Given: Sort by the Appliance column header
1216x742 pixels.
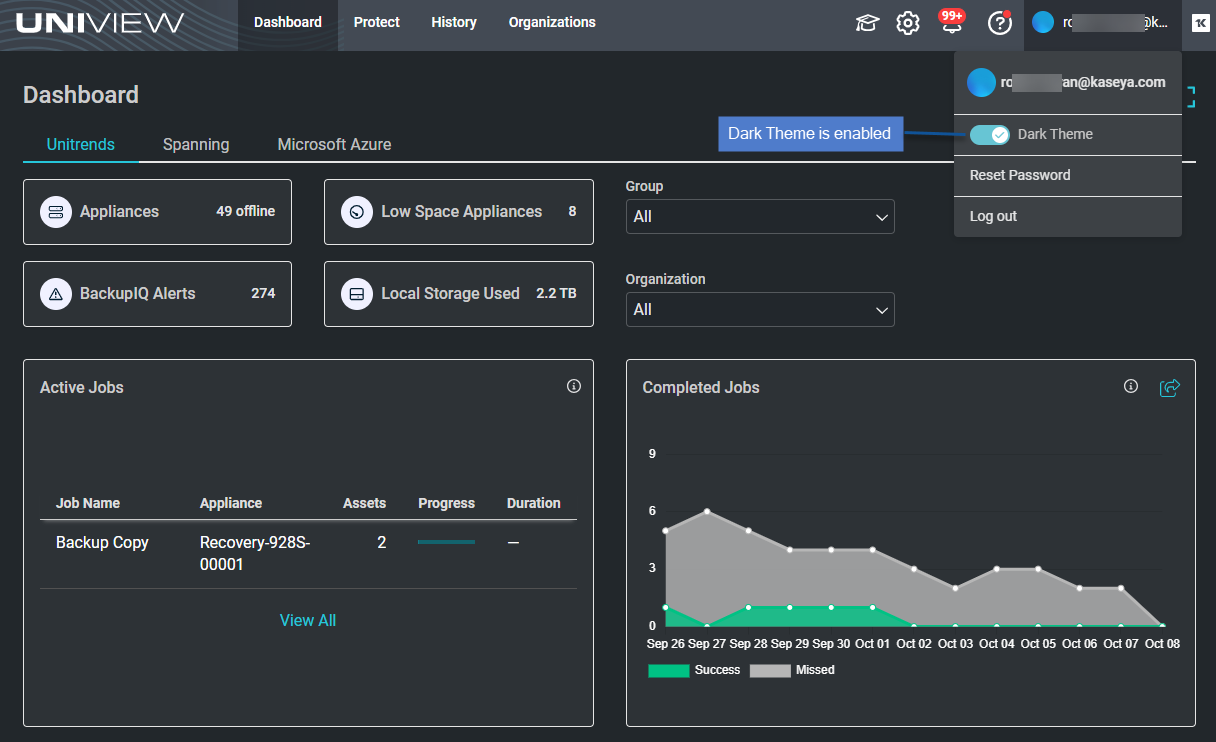Looking at the screenshot, I should tap(231, 504).
